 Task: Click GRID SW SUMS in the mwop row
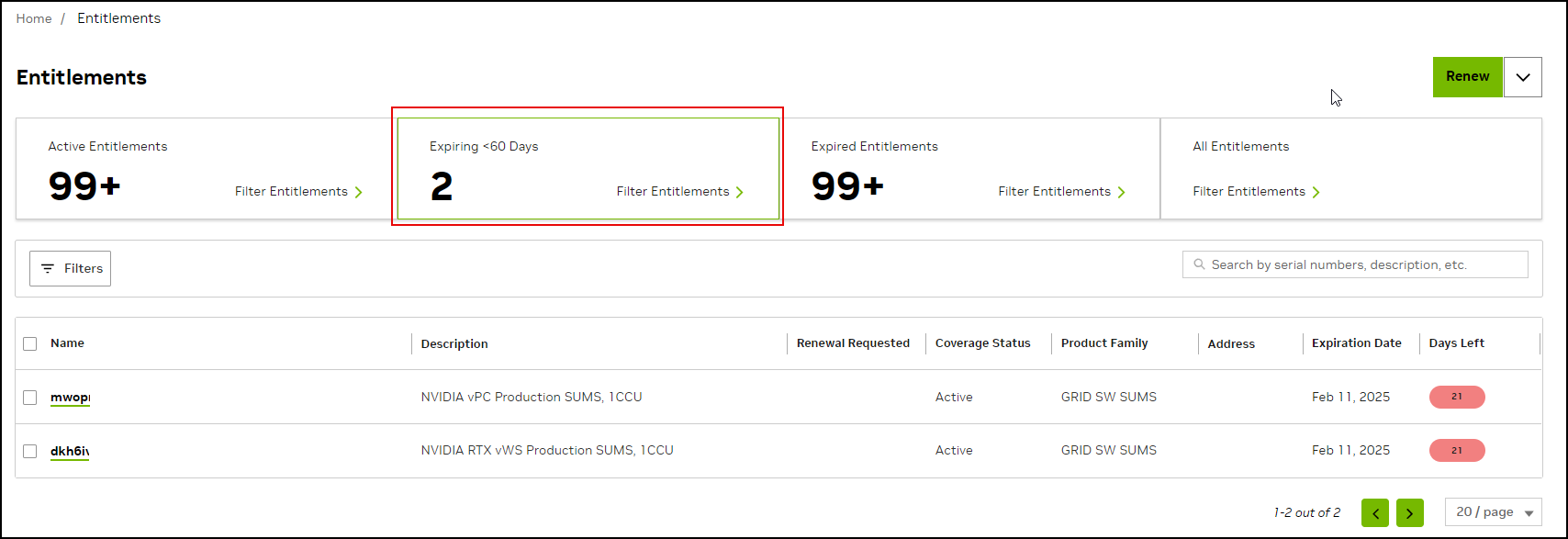pyautogui.click(x=1108, y=397)
